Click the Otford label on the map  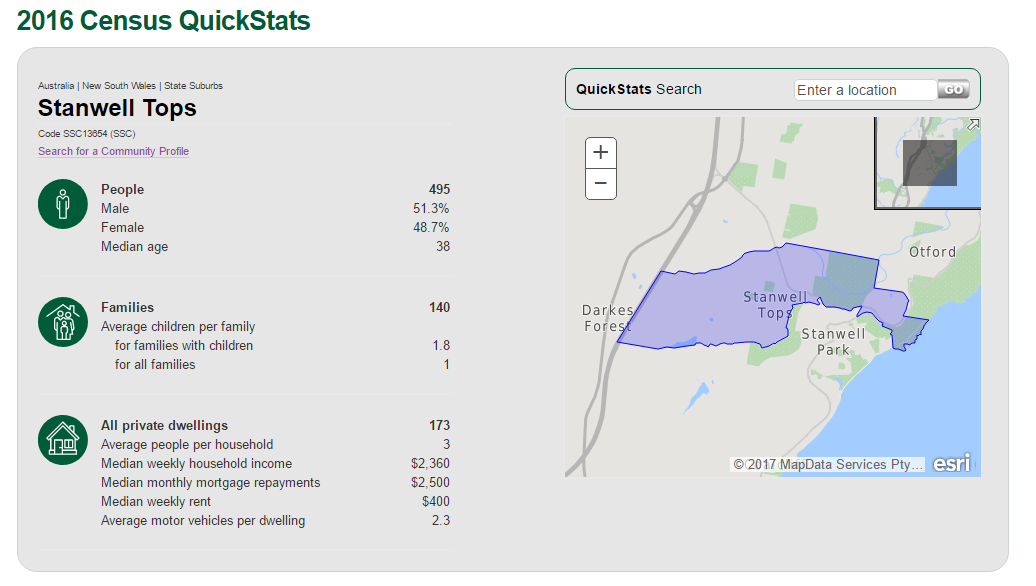click(x=932, y=252)
